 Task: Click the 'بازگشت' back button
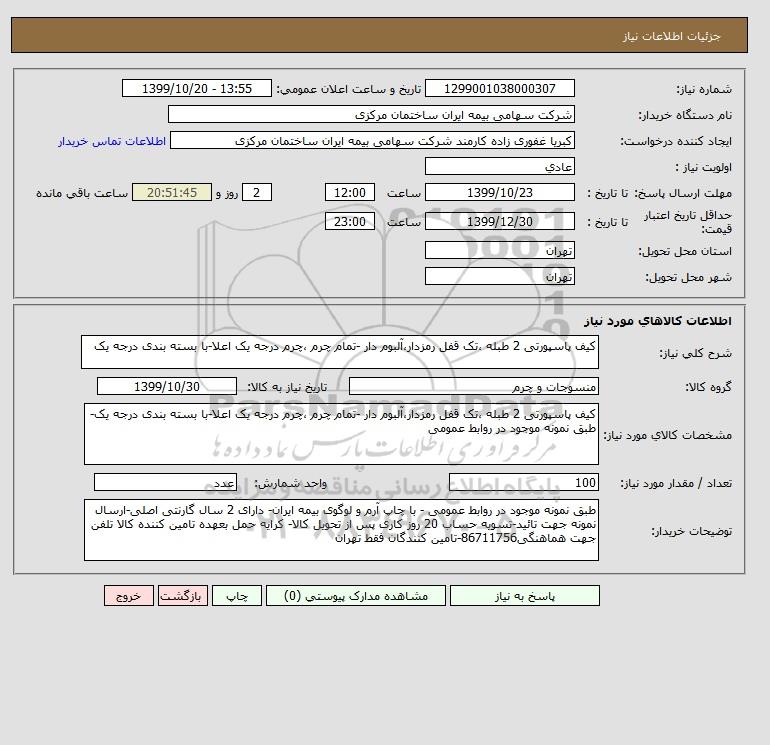pos(183,596)
